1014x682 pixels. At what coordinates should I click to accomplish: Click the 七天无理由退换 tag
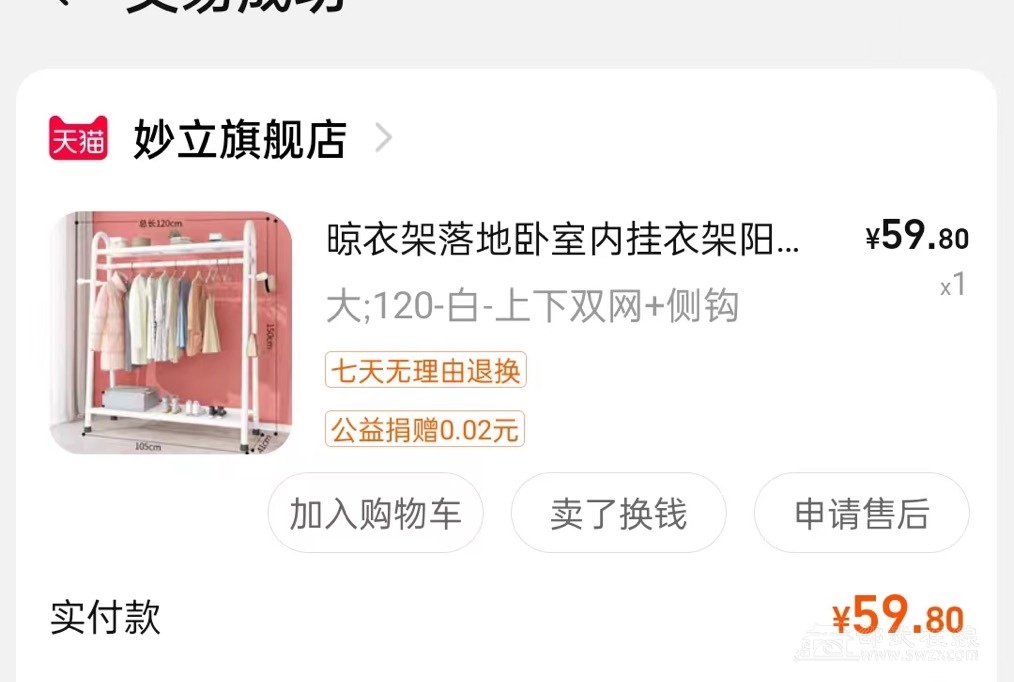426,370
